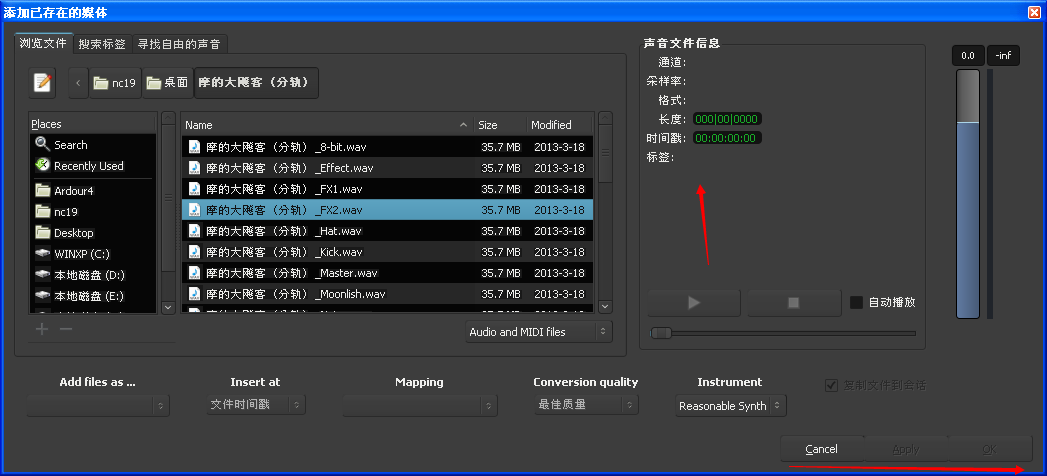
Task: Switch to the 搜索标签 tab
Action: [x=102, y=44]
